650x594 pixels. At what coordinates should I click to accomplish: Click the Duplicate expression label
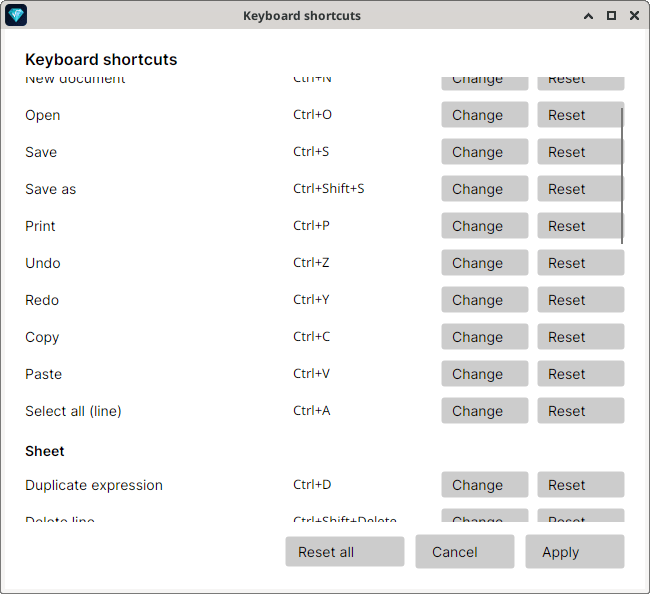[94, 485]
